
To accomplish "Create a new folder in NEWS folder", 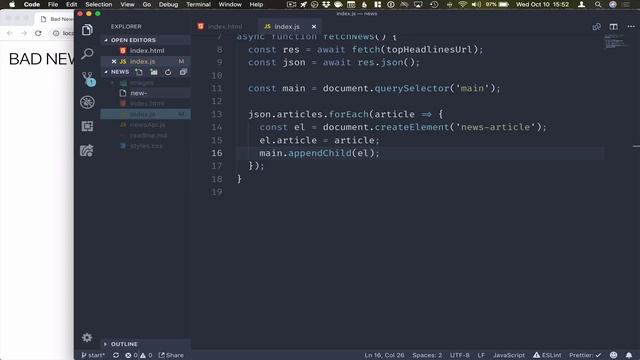I will point(154,72).
